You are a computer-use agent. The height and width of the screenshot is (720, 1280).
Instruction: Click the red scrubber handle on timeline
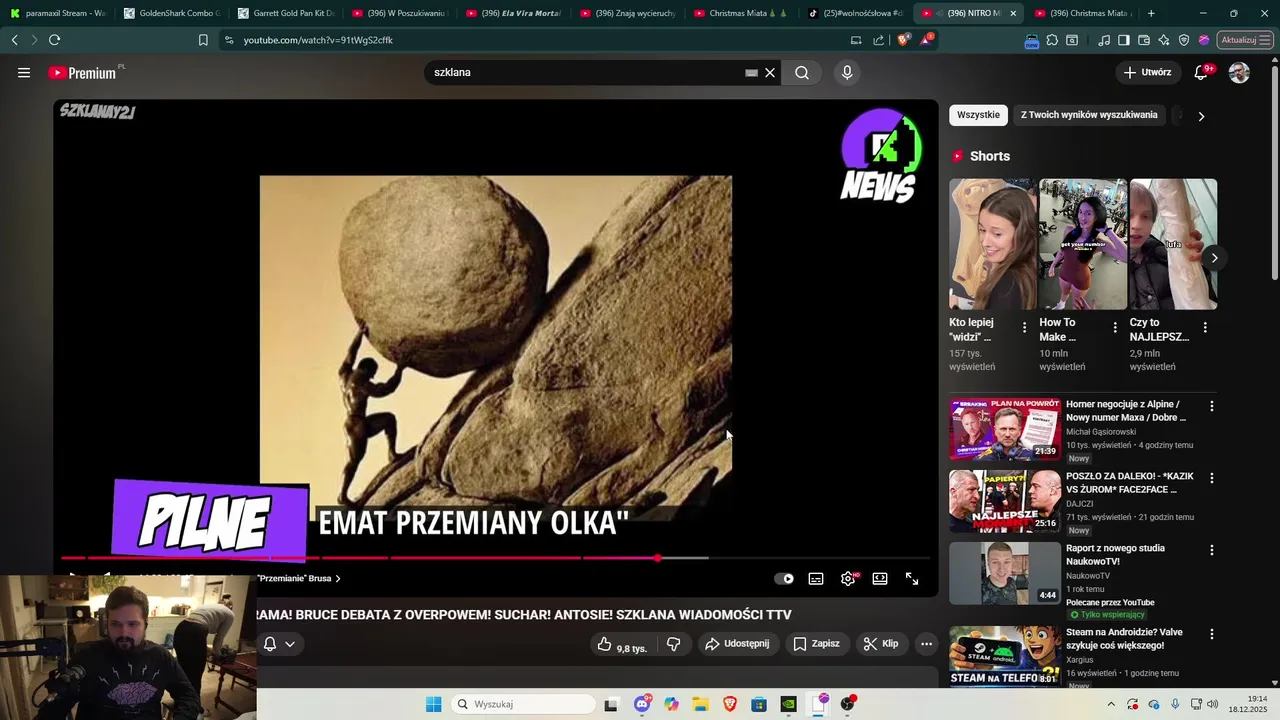click(657, 558)
